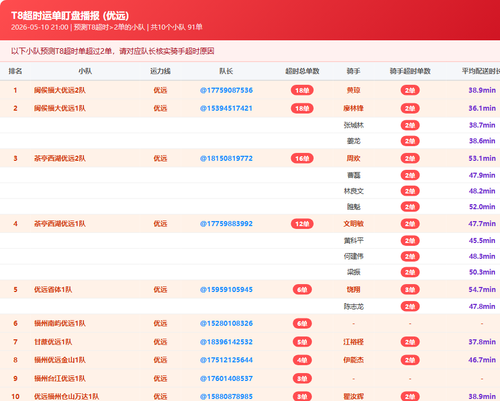Click the 运力线 column header
This screenshot has width=500, height=401.
pyautogui.click(x=160, y=71)
